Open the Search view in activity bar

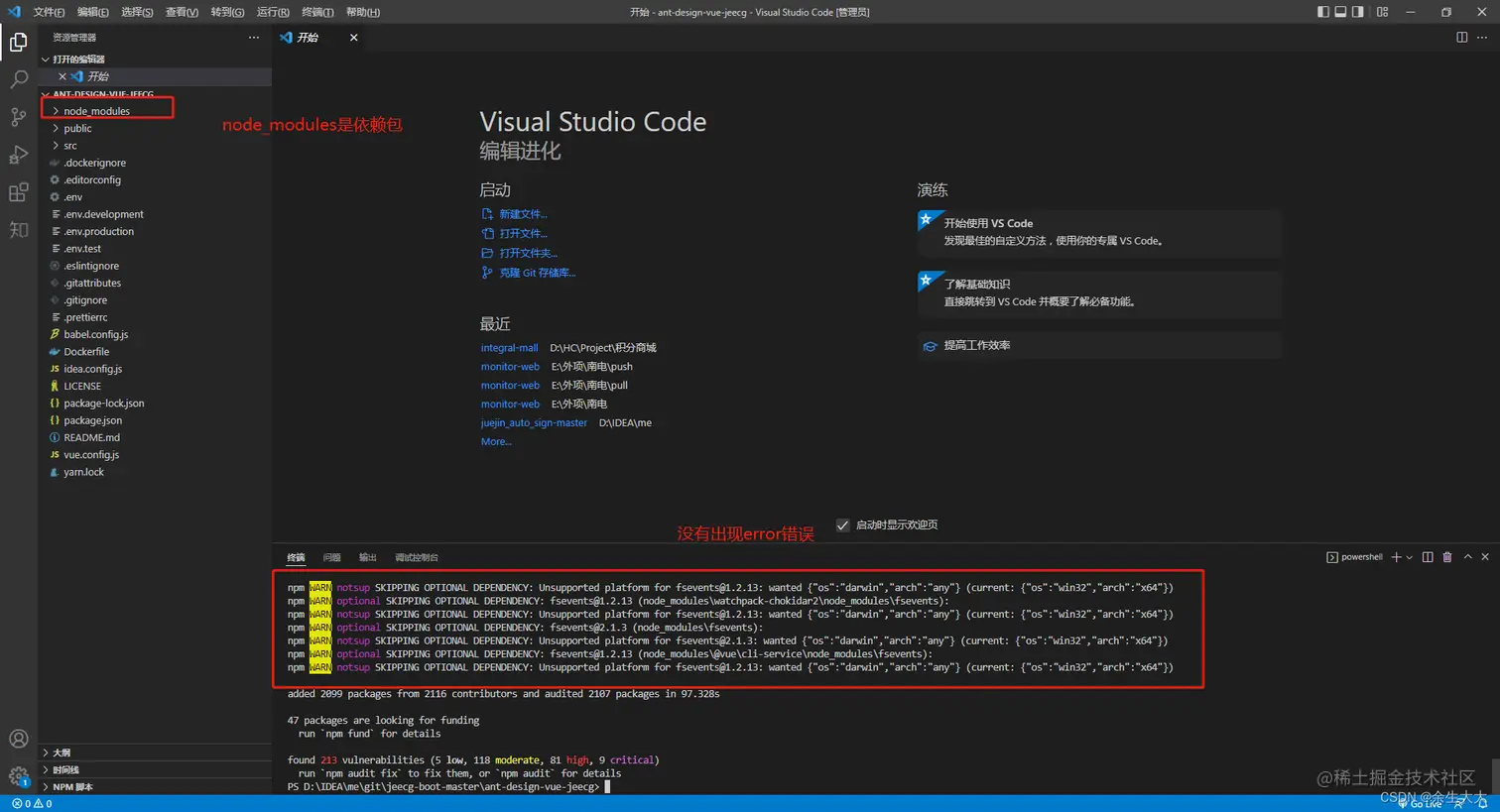tap(18, 79)
